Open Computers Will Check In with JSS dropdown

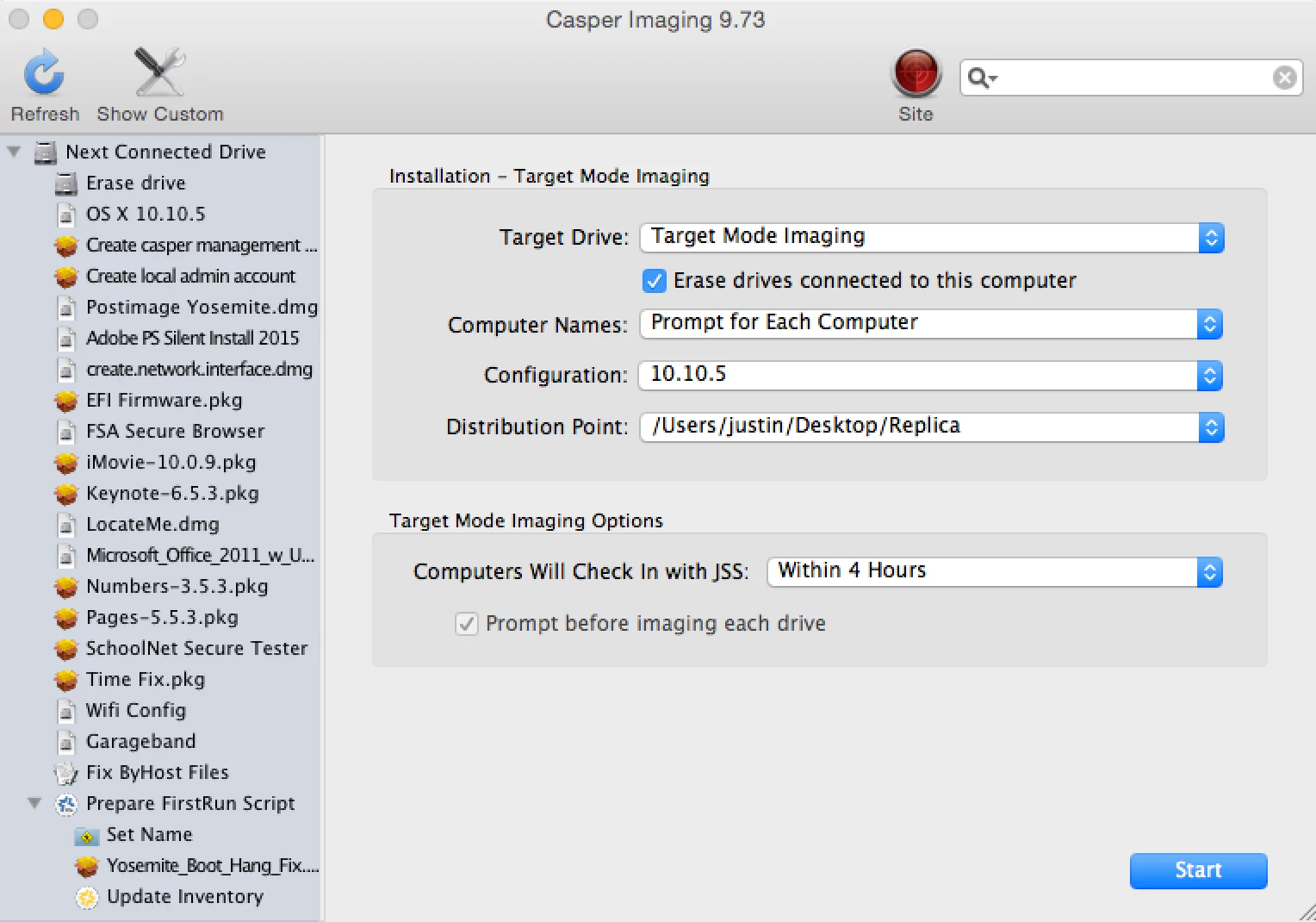click(x=995, y=571)
